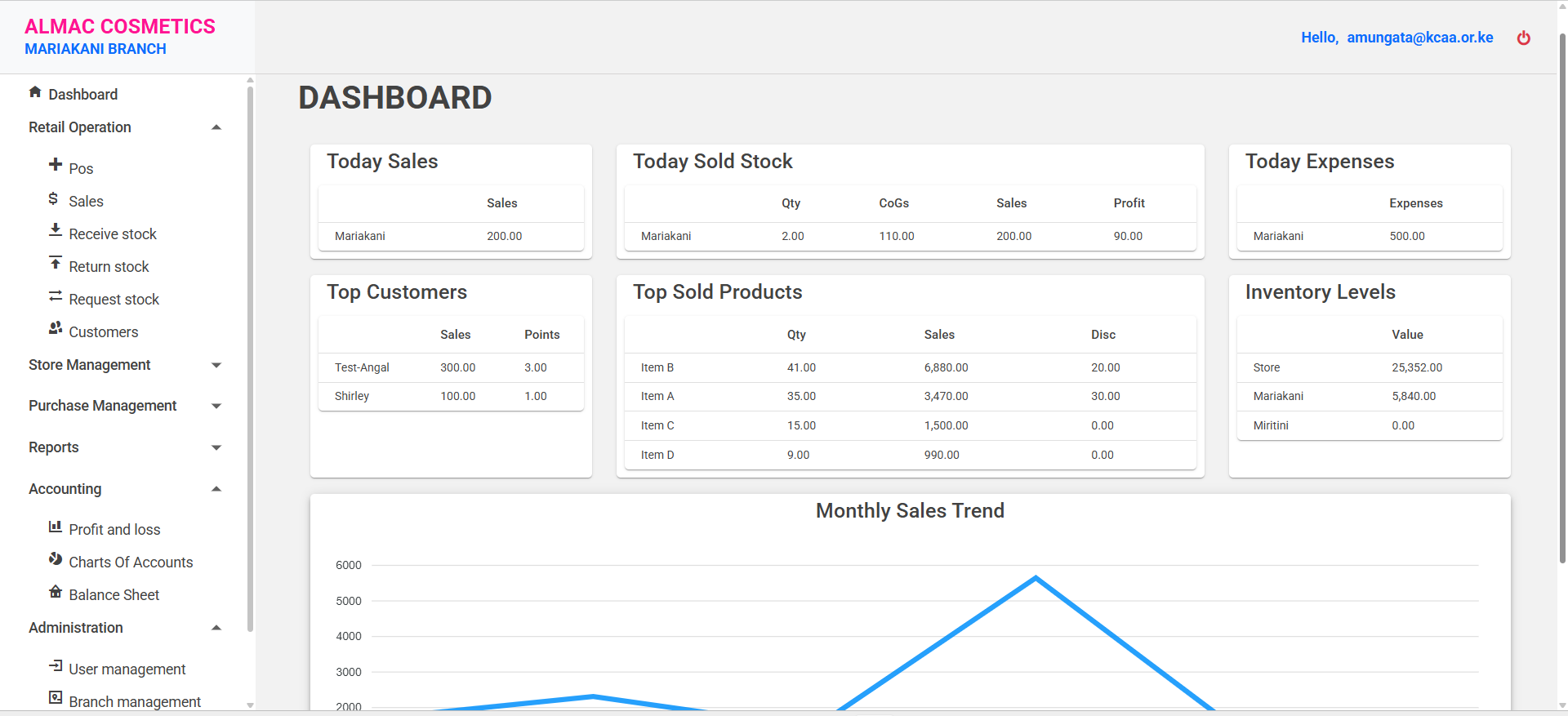Click the Monthly Sales Trend line peak
The width and height of the screenshot is (1568, 716).
point(1036,578)
